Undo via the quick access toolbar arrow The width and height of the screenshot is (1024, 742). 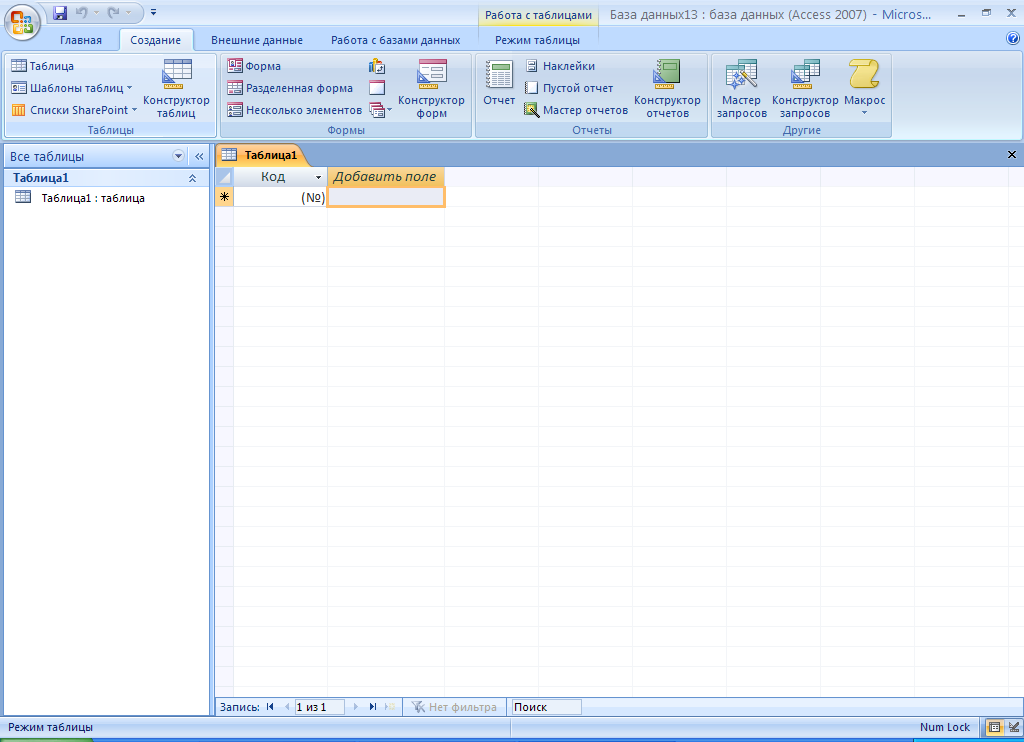(82, 12)
